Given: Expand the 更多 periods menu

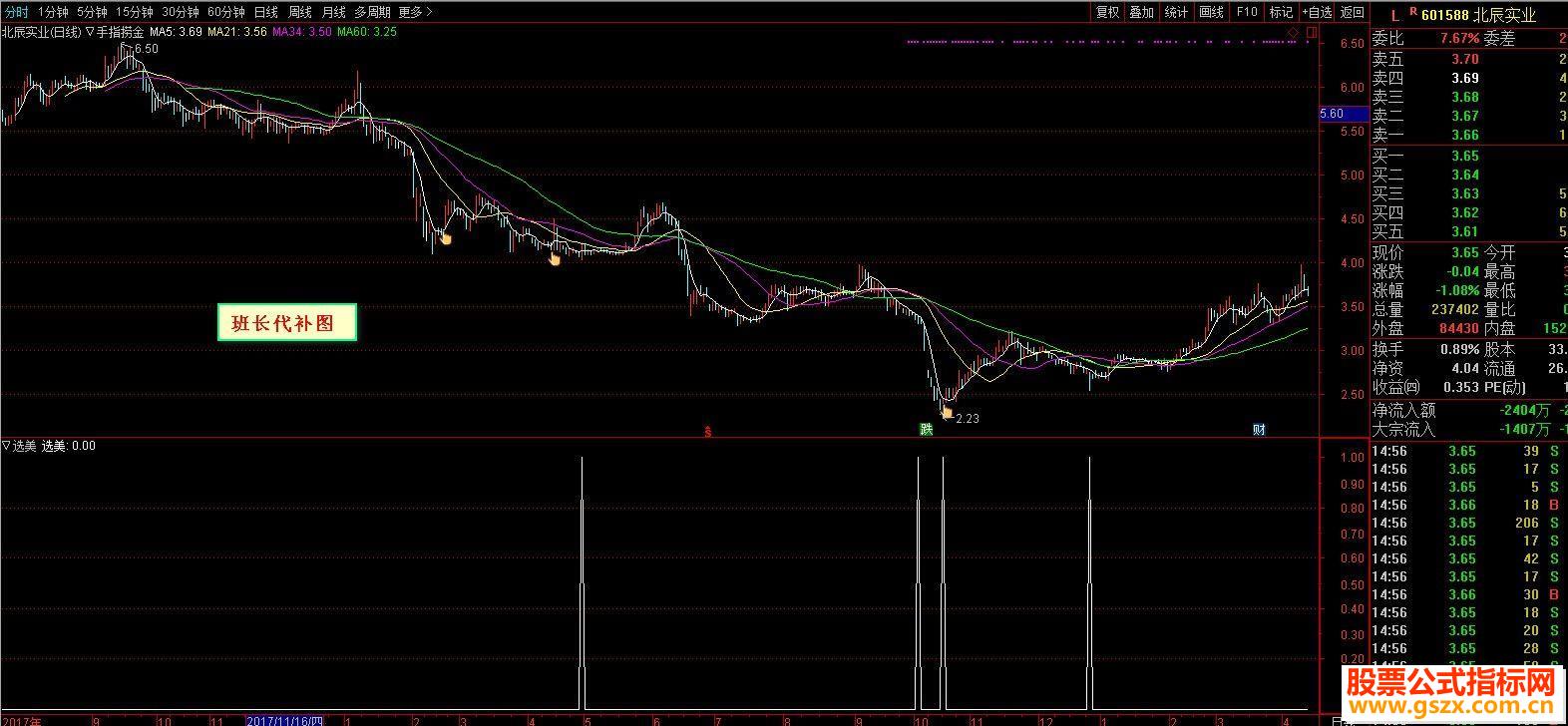Looking at the screenshot, I should coord(415,12).
